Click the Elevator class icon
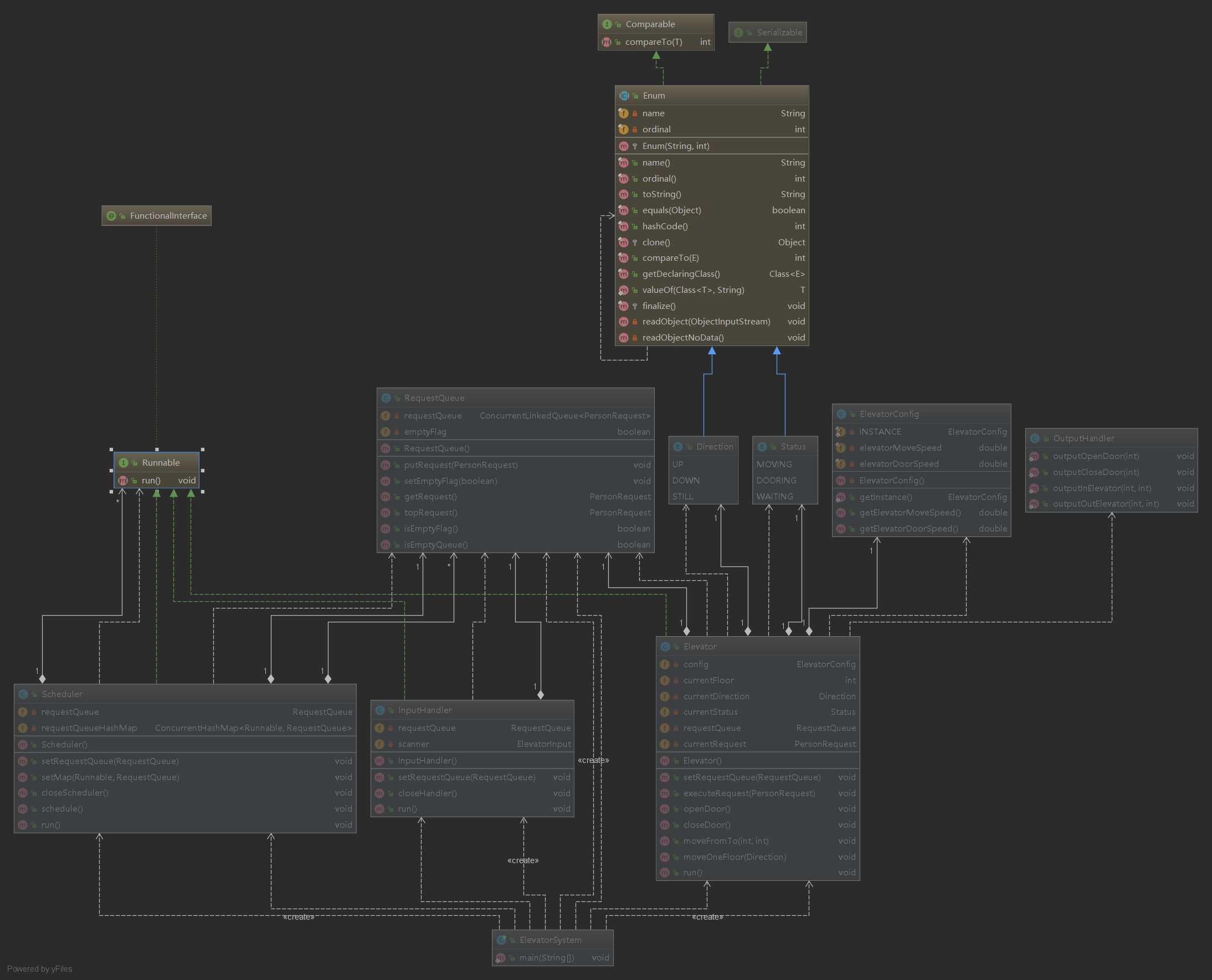Screen dimensions: 1212x980 point(665,646)
